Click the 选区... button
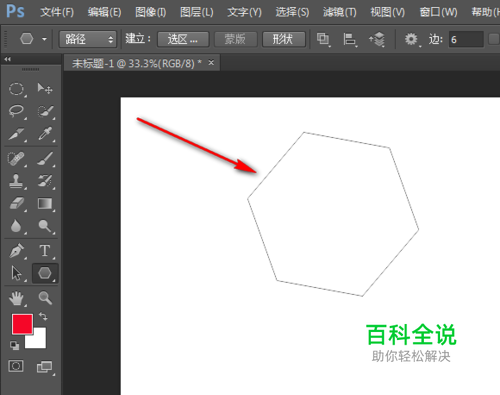This screenshot has height=395, width=500. coord(183,39)
